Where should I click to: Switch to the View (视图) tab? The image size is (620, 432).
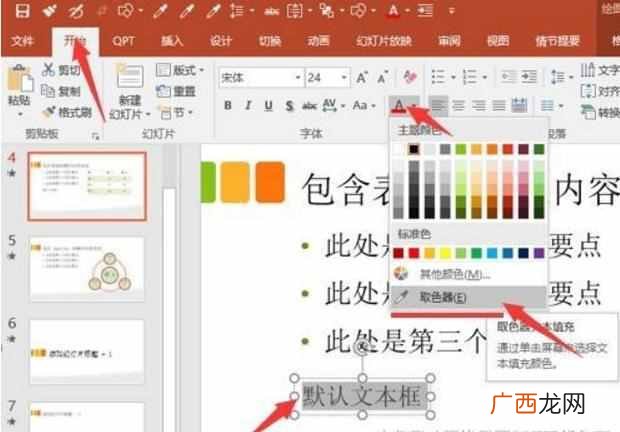tap(498, 41)
